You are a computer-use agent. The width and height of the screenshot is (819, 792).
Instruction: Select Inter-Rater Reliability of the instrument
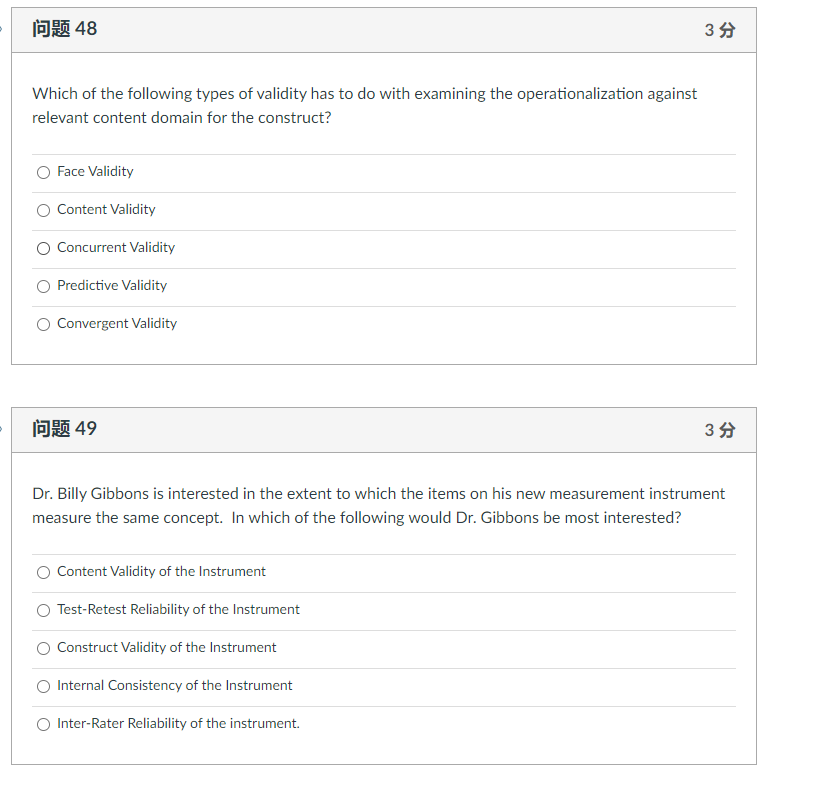pos(43,724)
